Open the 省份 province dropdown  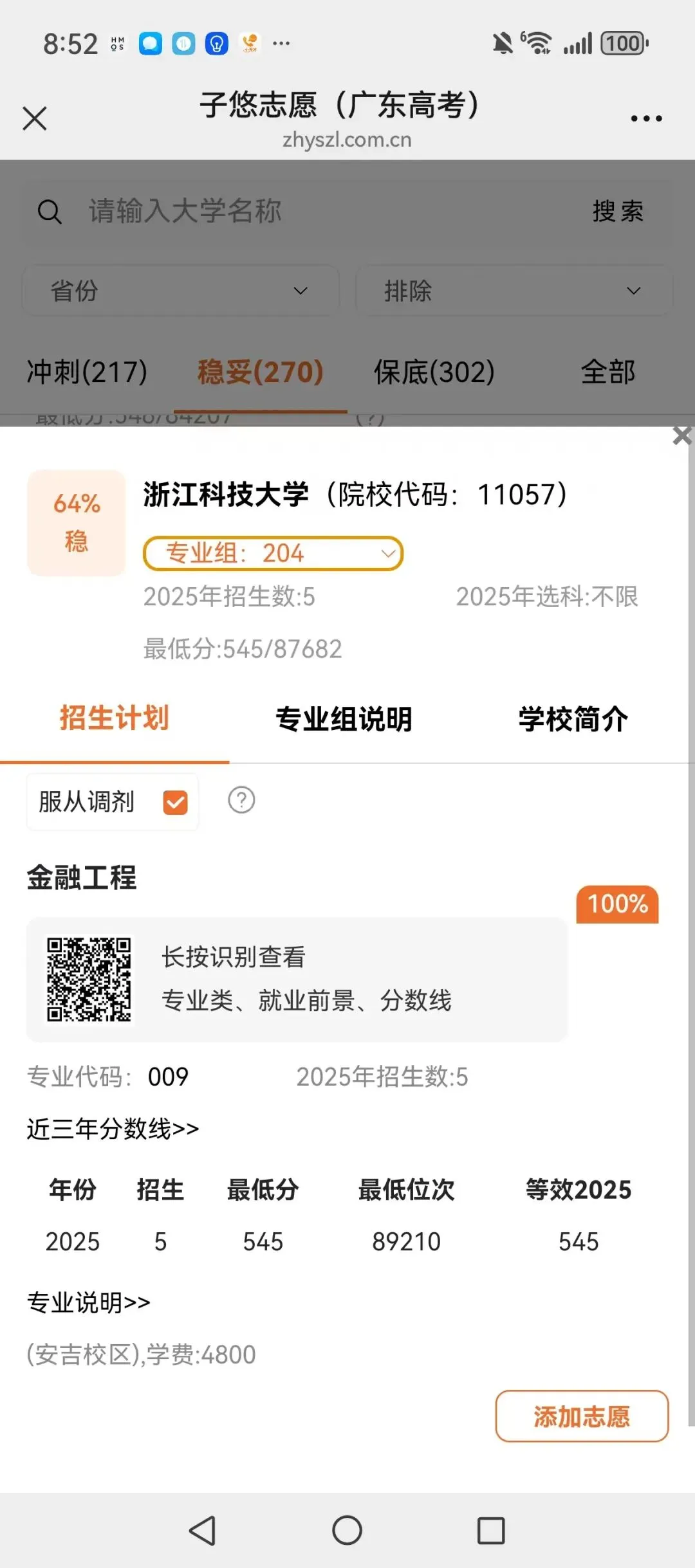pos(181,291)
